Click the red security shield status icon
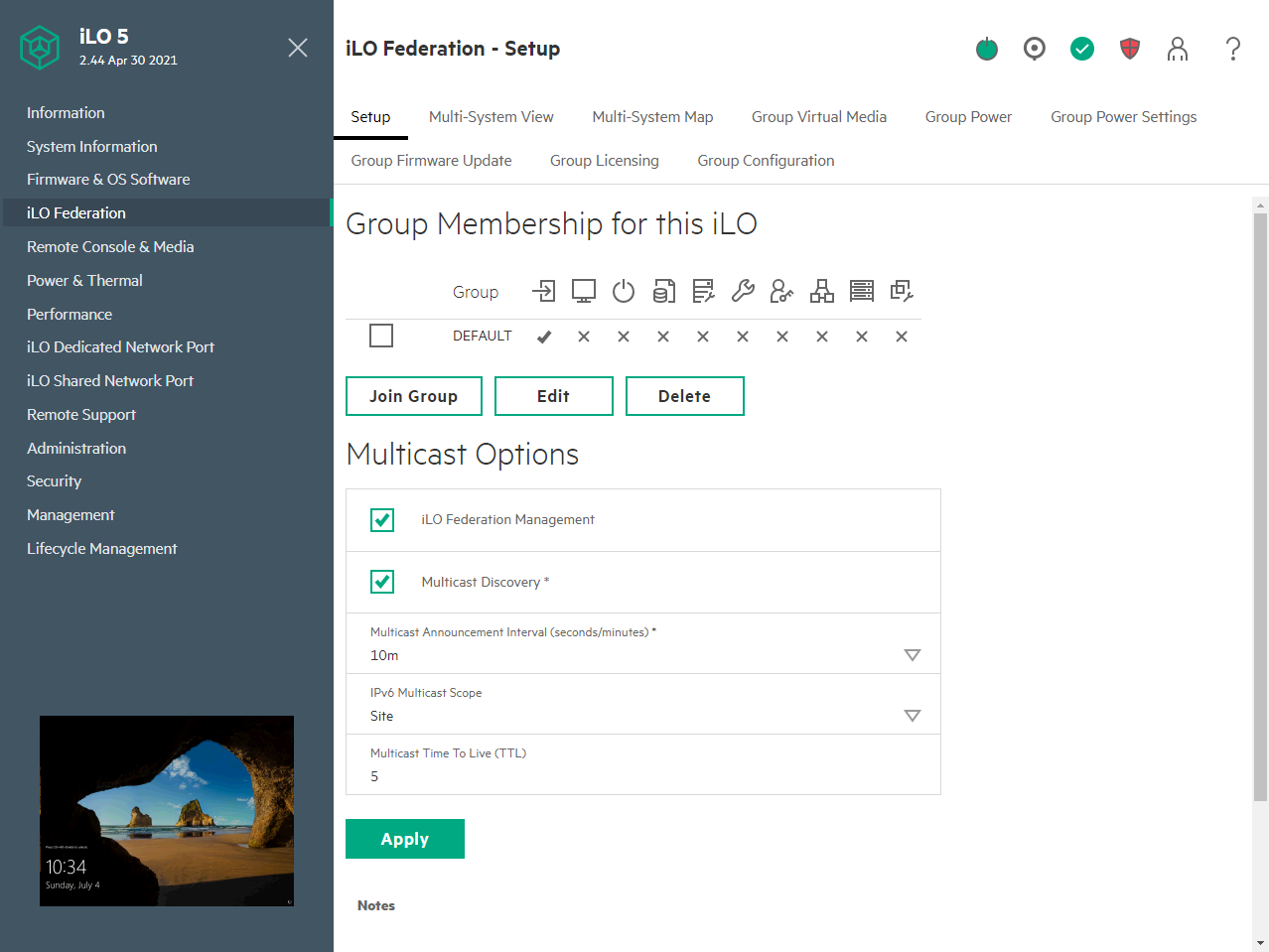The height and width of the screenshot is (952, 1269). (x=1130, y=49)
